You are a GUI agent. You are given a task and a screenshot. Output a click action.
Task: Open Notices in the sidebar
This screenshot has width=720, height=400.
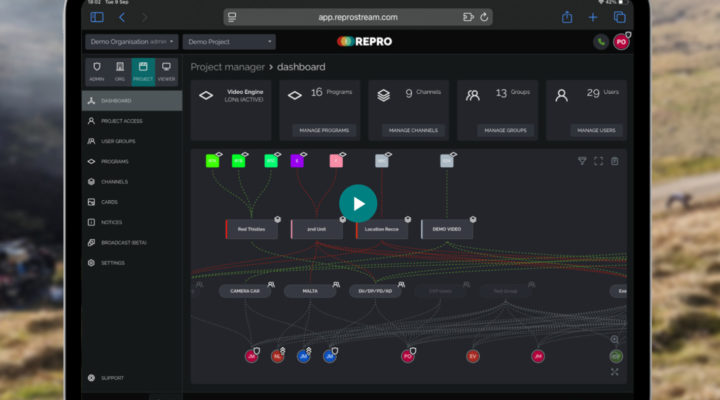tap(132, 222)
